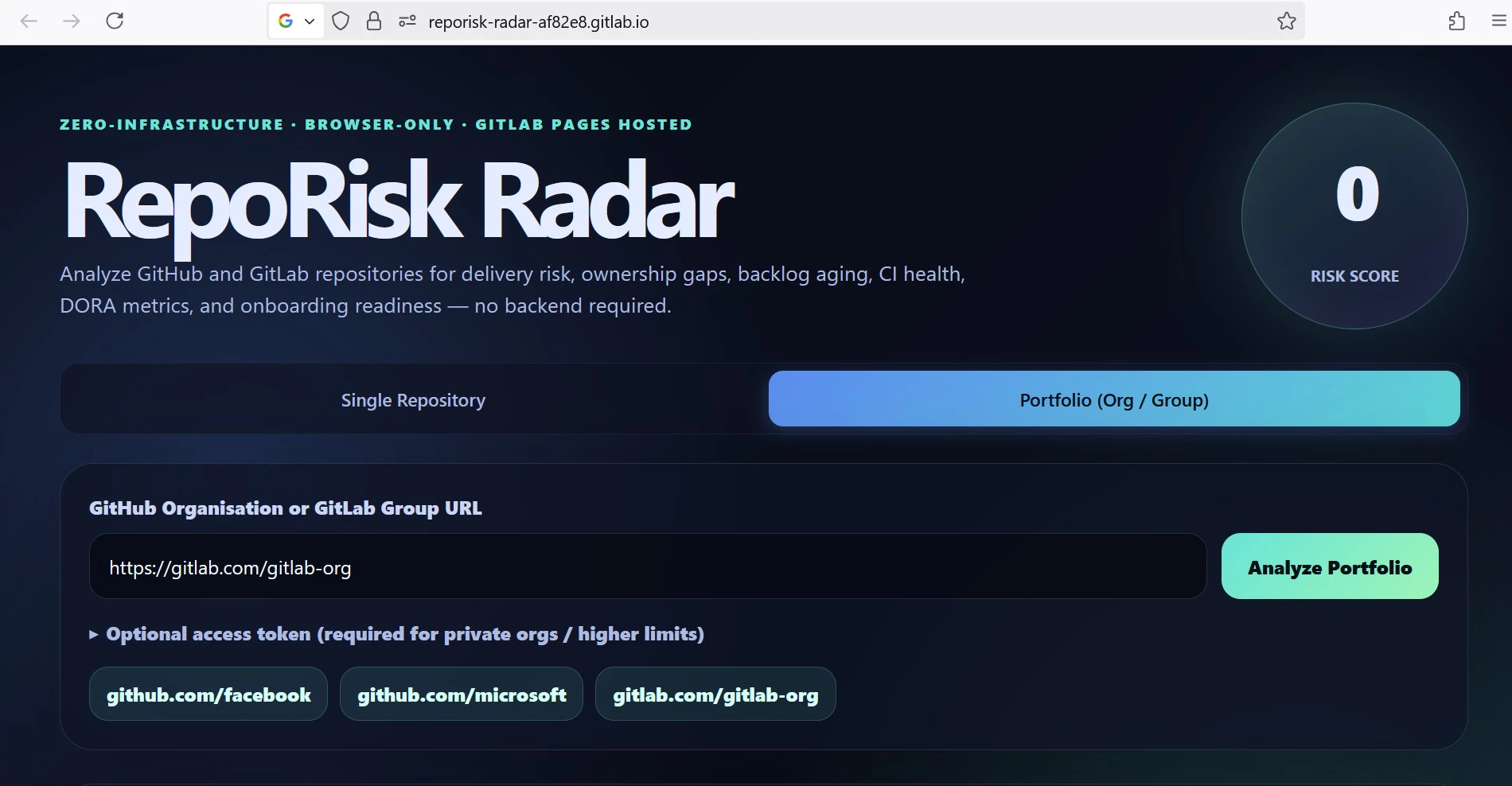
Task: Bookmark this page with the star icon
Action: tap(1287, 21)
